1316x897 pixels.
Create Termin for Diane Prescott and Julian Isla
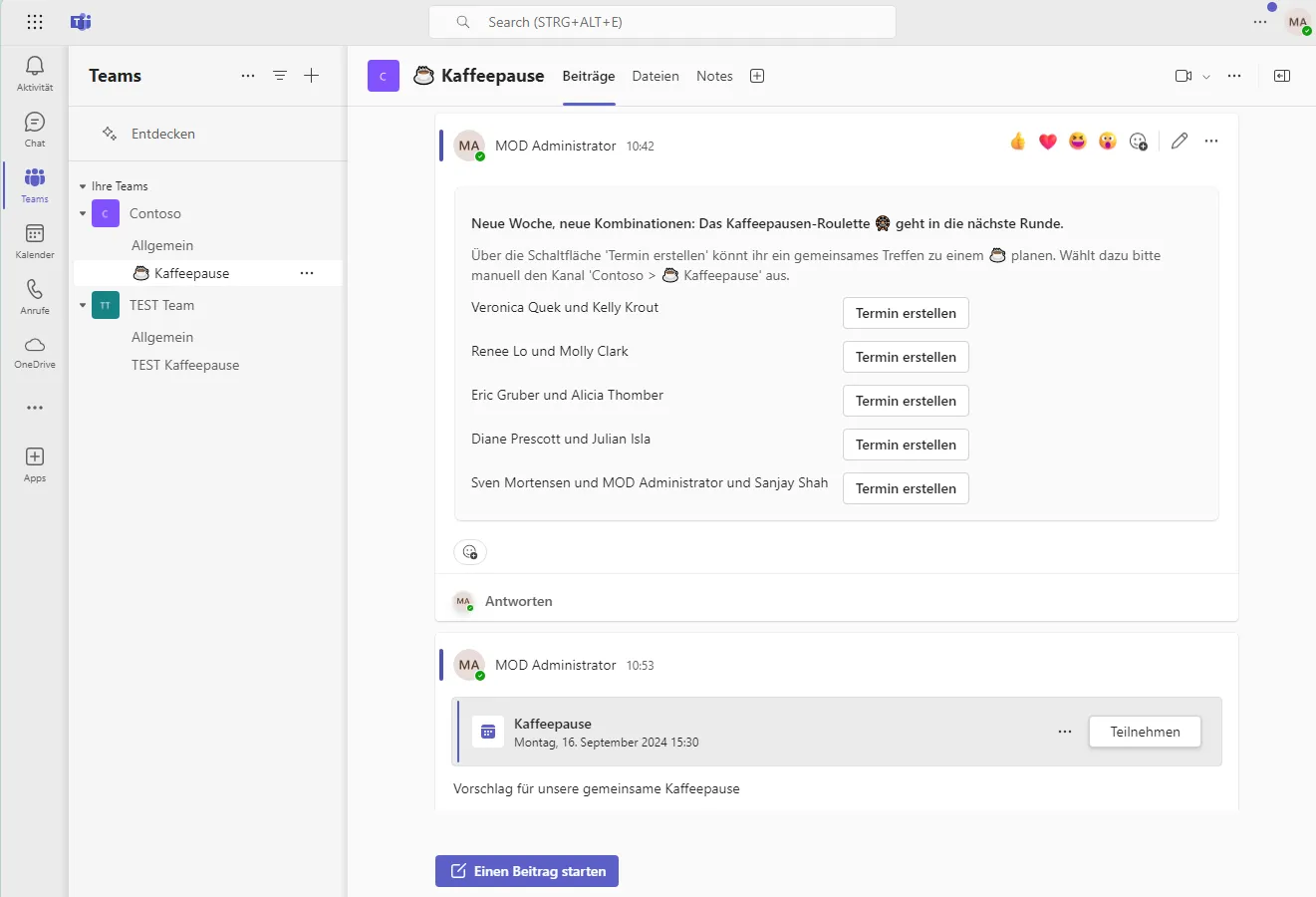906,445
